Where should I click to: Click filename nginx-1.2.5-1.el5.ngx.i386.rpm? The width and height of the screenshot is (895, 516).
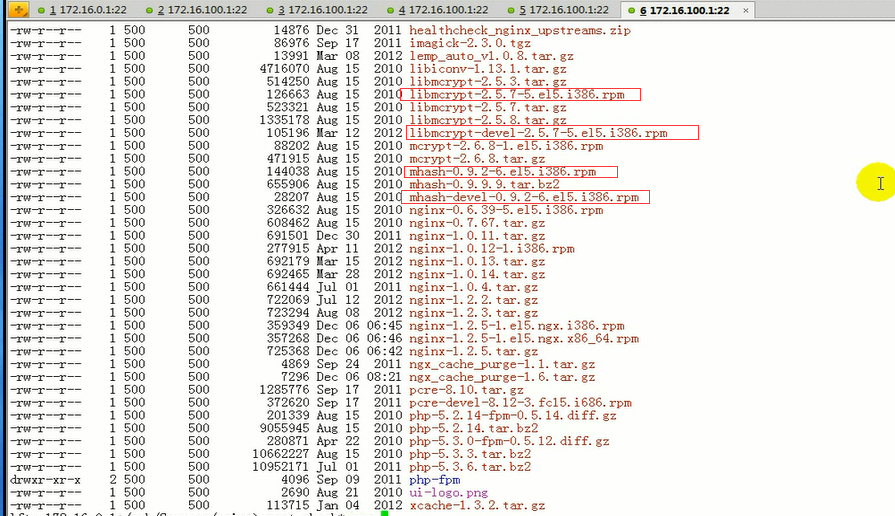pyautogui.click(x=517, y=325)
